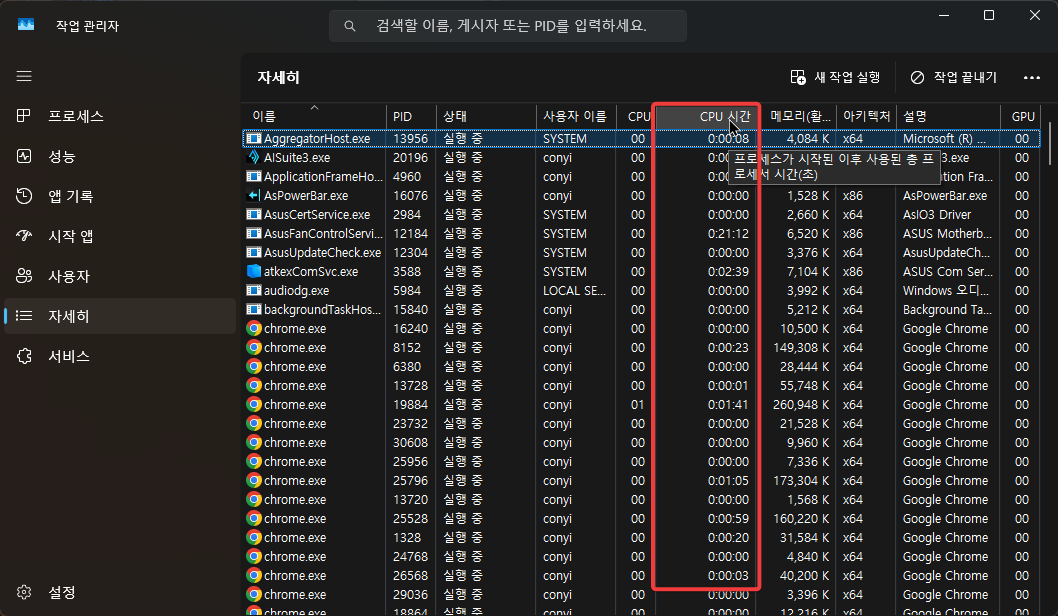Open the 프로세스 (Processes) page icon
The image size is (1058, 616).
pos(24,116)
